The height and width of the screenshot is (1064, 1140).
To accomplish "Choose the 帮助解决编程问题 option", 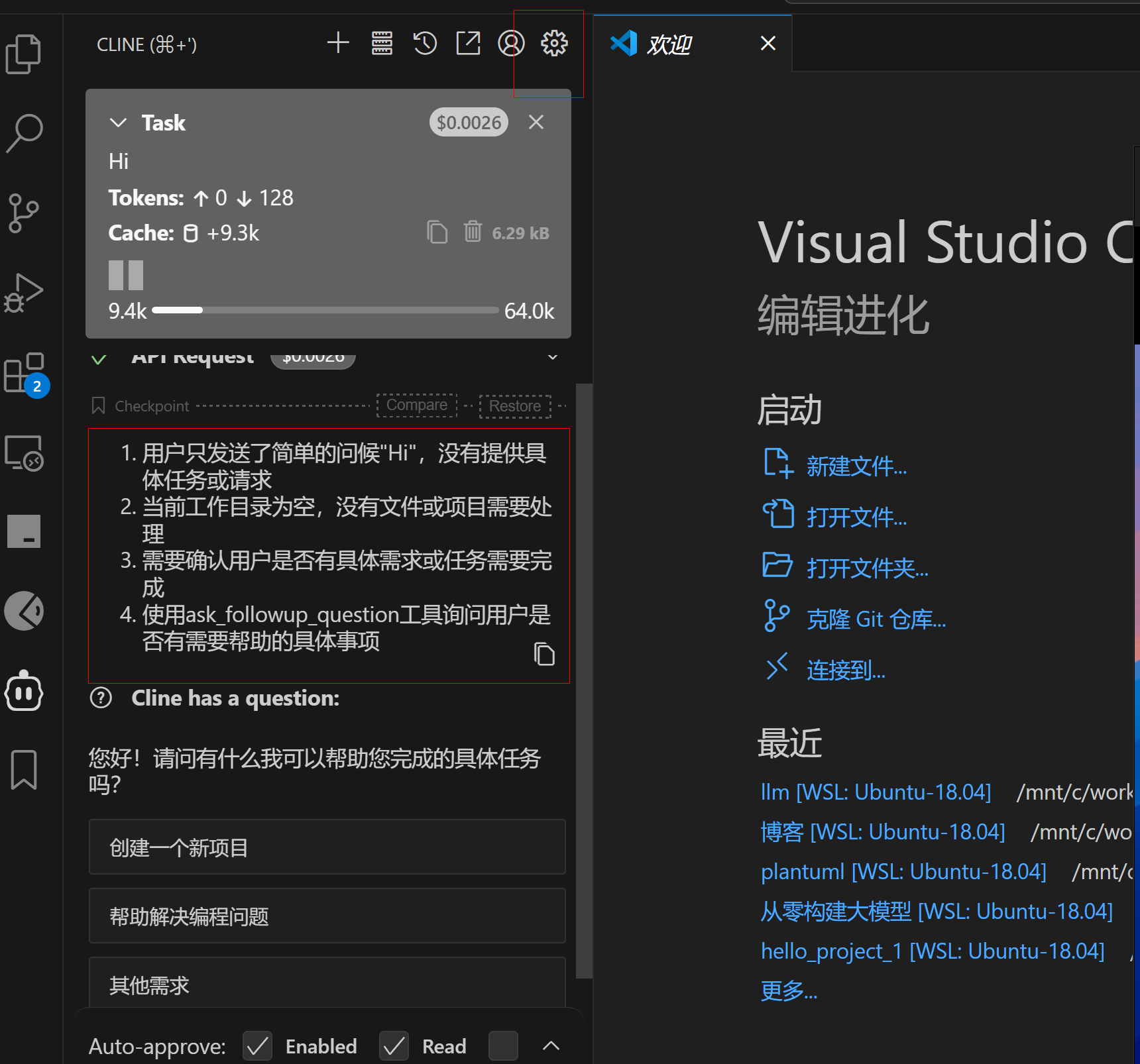I will (x=327, y=916).
